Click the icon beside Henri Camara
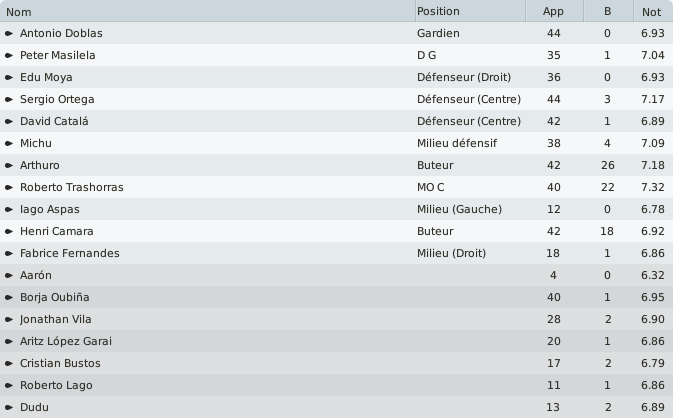Screen dimensions: 673x418 (x=9, y=231)
